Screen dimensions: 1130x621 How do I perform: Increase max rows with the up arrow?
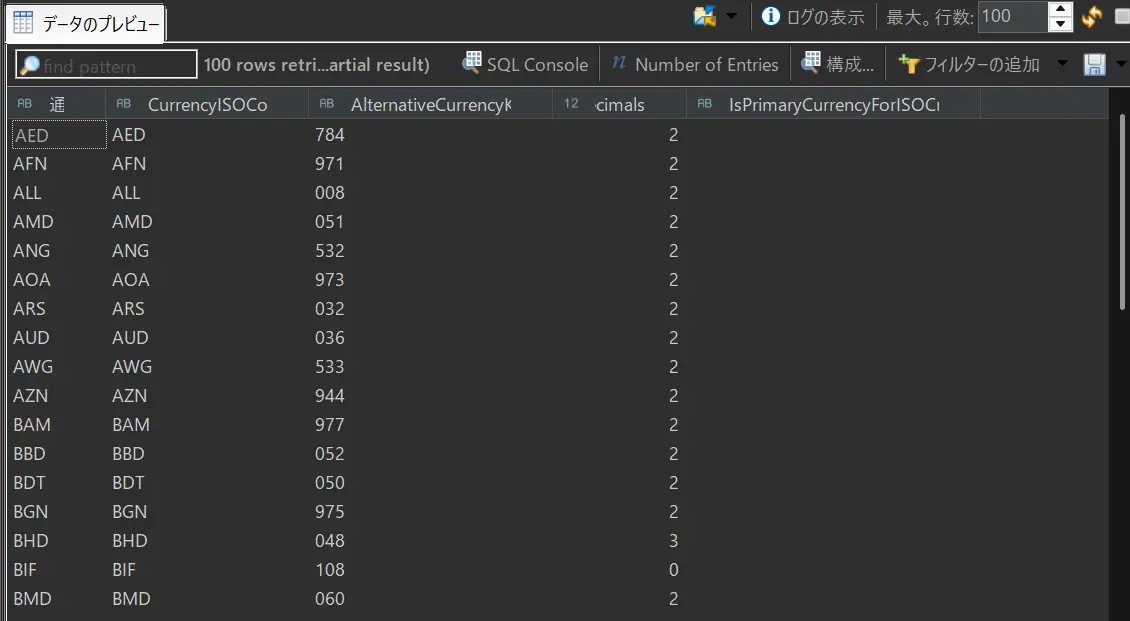(1060, 9)
